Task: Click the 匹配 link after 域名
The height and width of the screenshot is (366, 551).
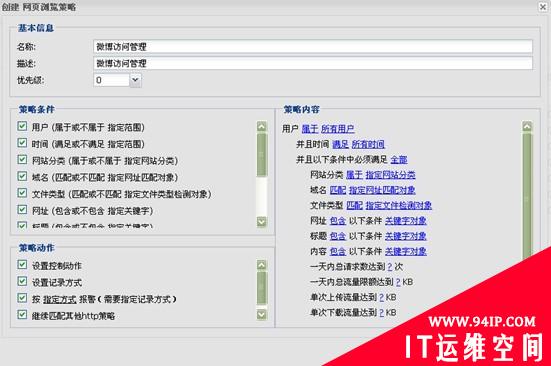Action: (338, 190)
